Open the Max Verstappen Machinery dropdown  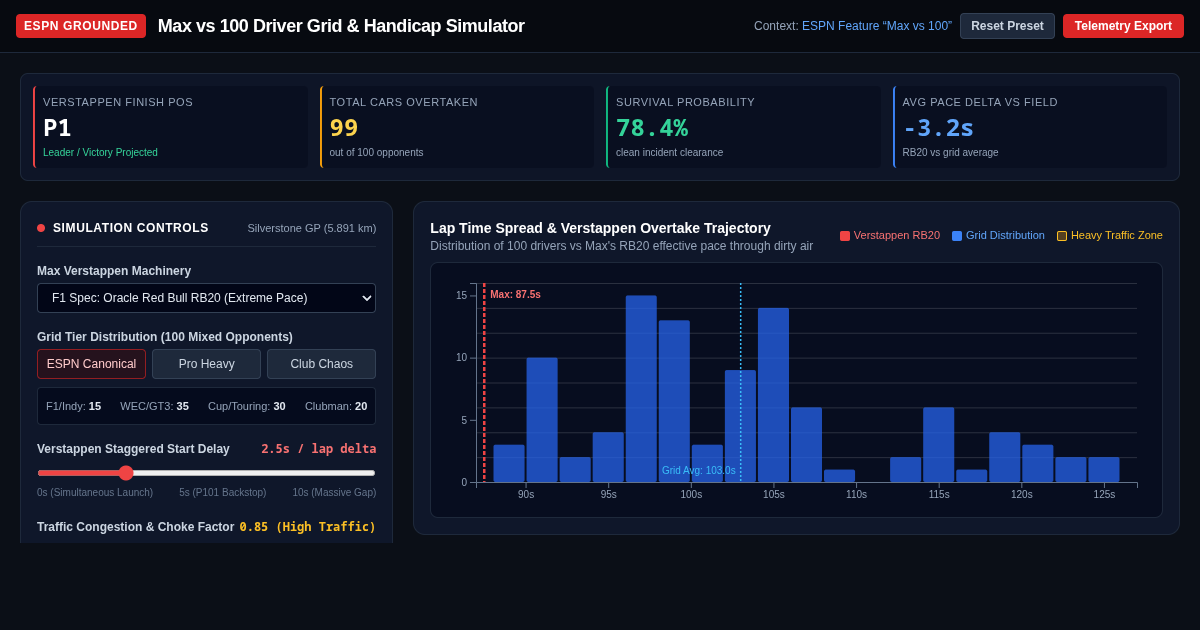tap(206, 298)
